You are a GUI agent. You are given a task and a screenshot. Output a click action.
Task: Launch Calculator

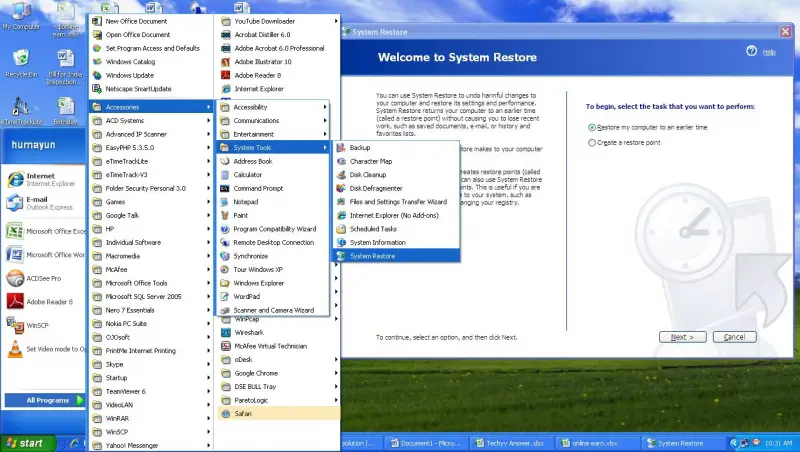(x=273, y=174)
